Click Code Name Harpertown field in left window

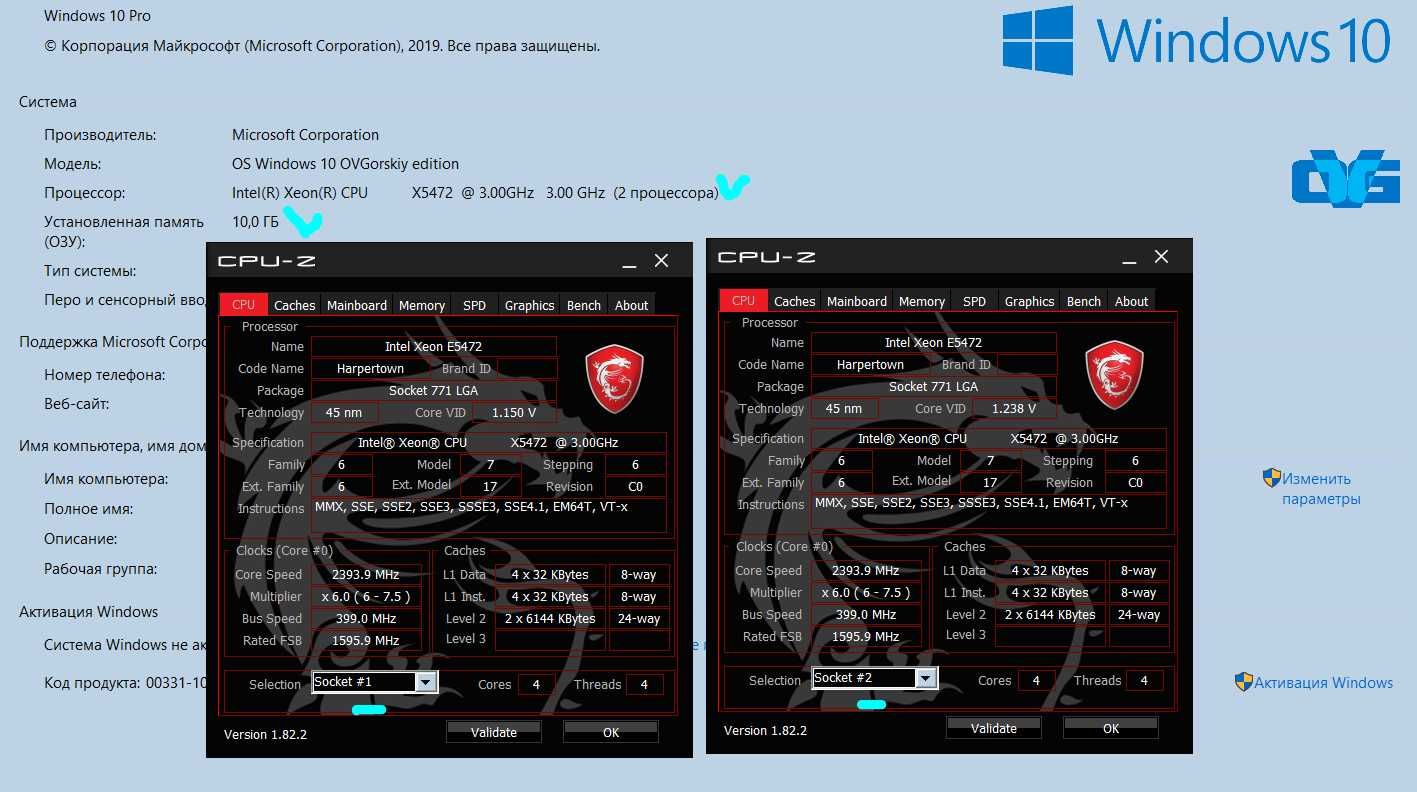pyautogui.click(x=370, y=368)
